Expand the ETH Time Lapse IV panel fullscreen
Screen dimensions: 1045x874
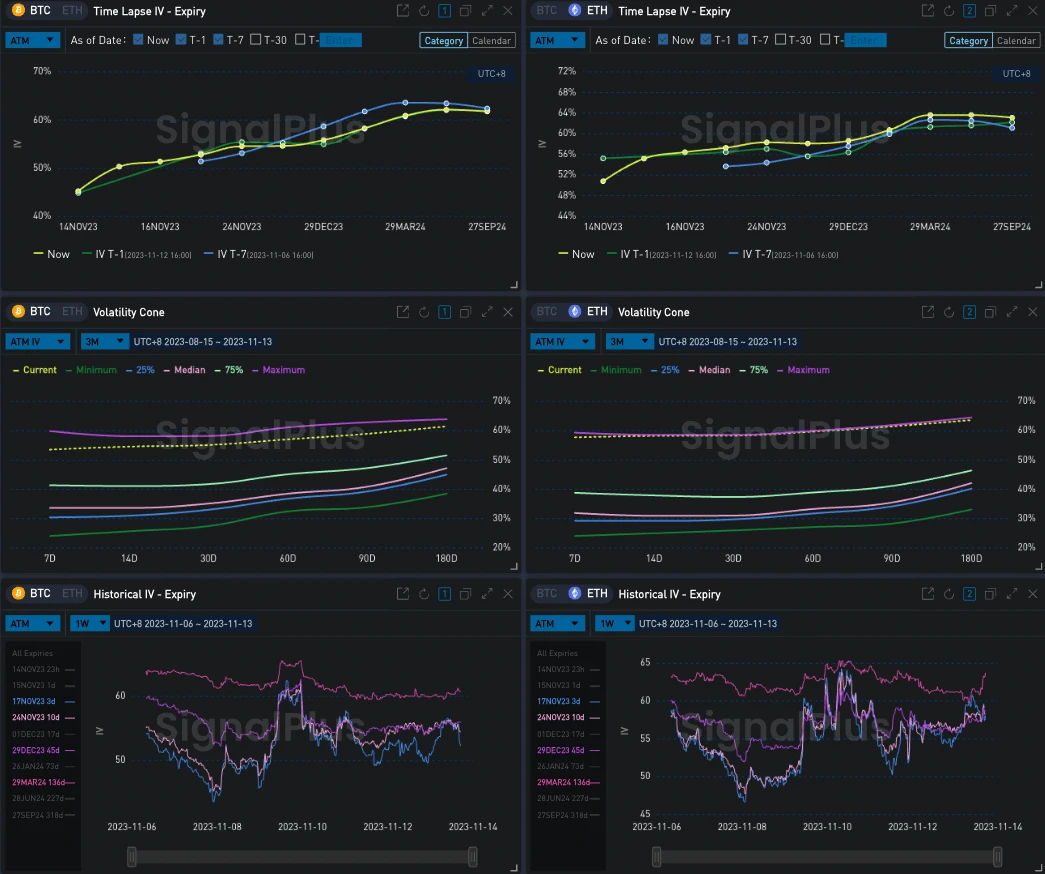click(1012, 11)
